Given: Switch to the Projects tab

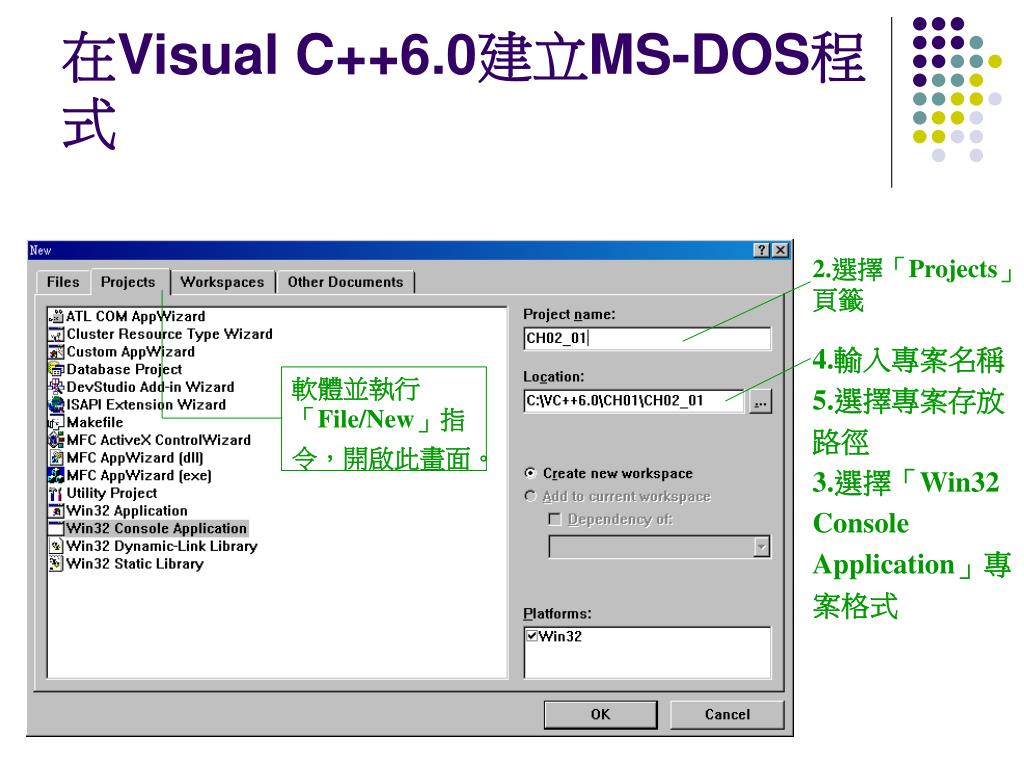Looking at the screenshot, I should 129,281.
